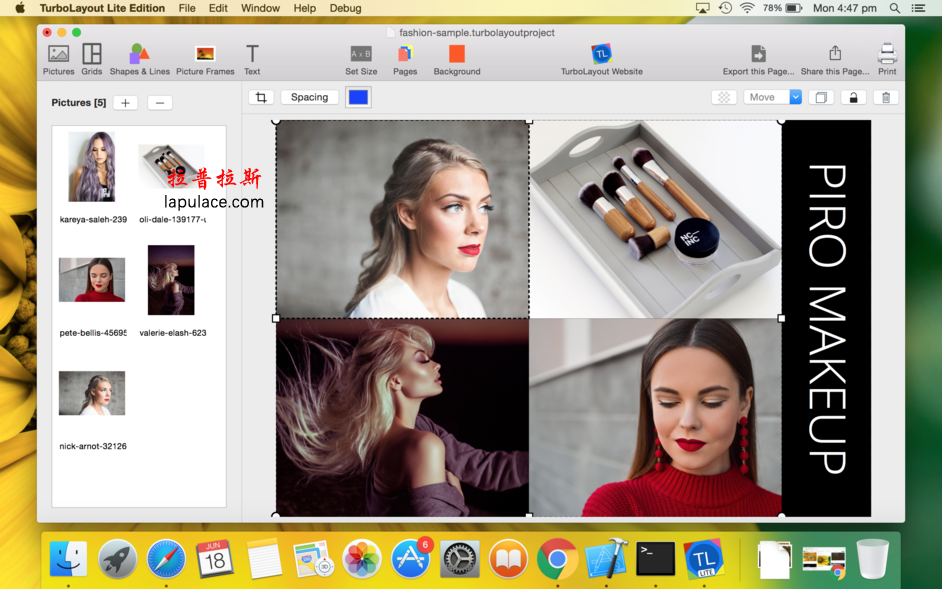Select valerie-elash-623 thumbnail
942x589 pixels.
(171, 279)
